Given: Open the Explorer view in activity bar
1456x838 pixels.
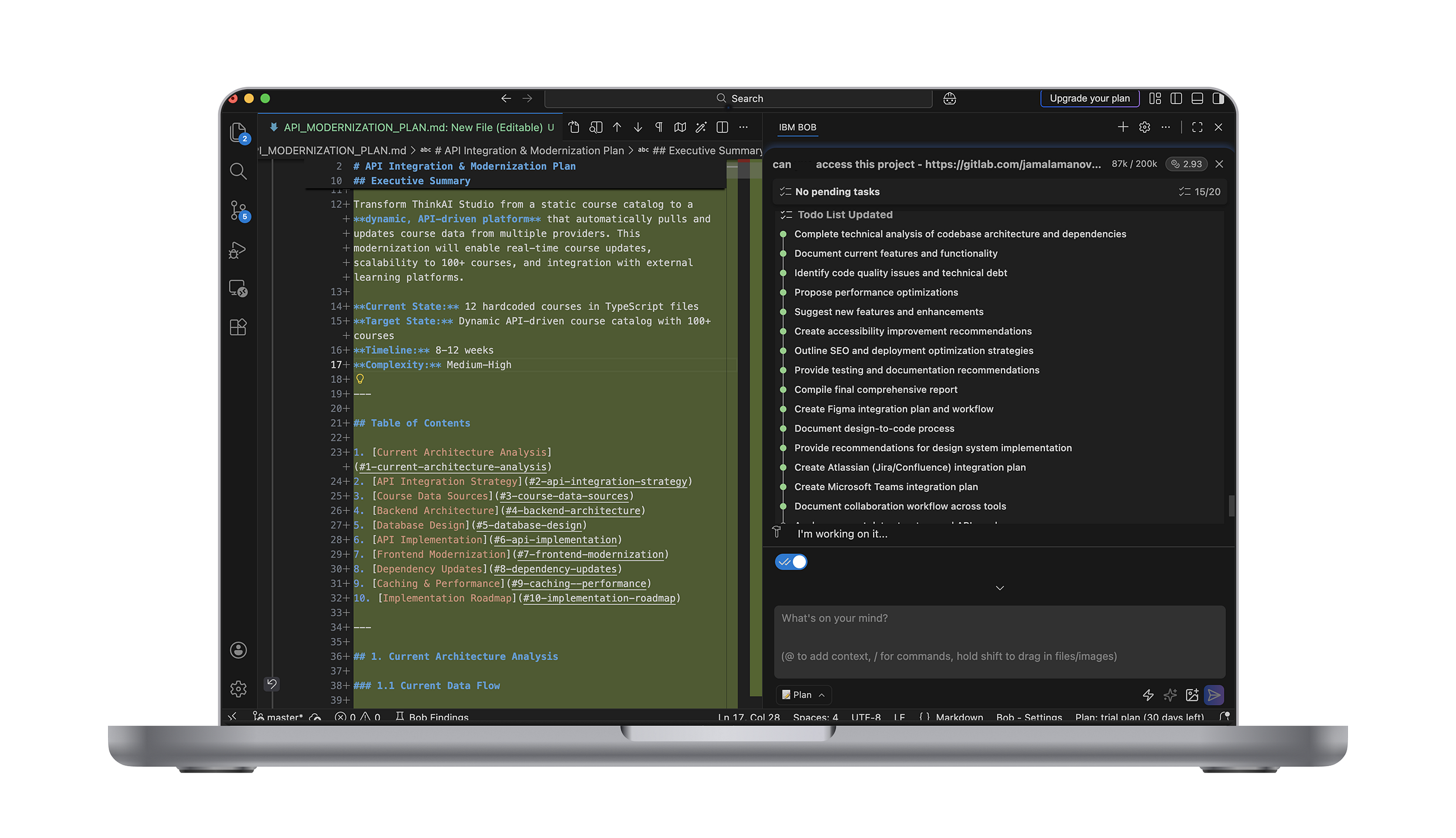Looking at the screenshot, I should tap(238, 132).
